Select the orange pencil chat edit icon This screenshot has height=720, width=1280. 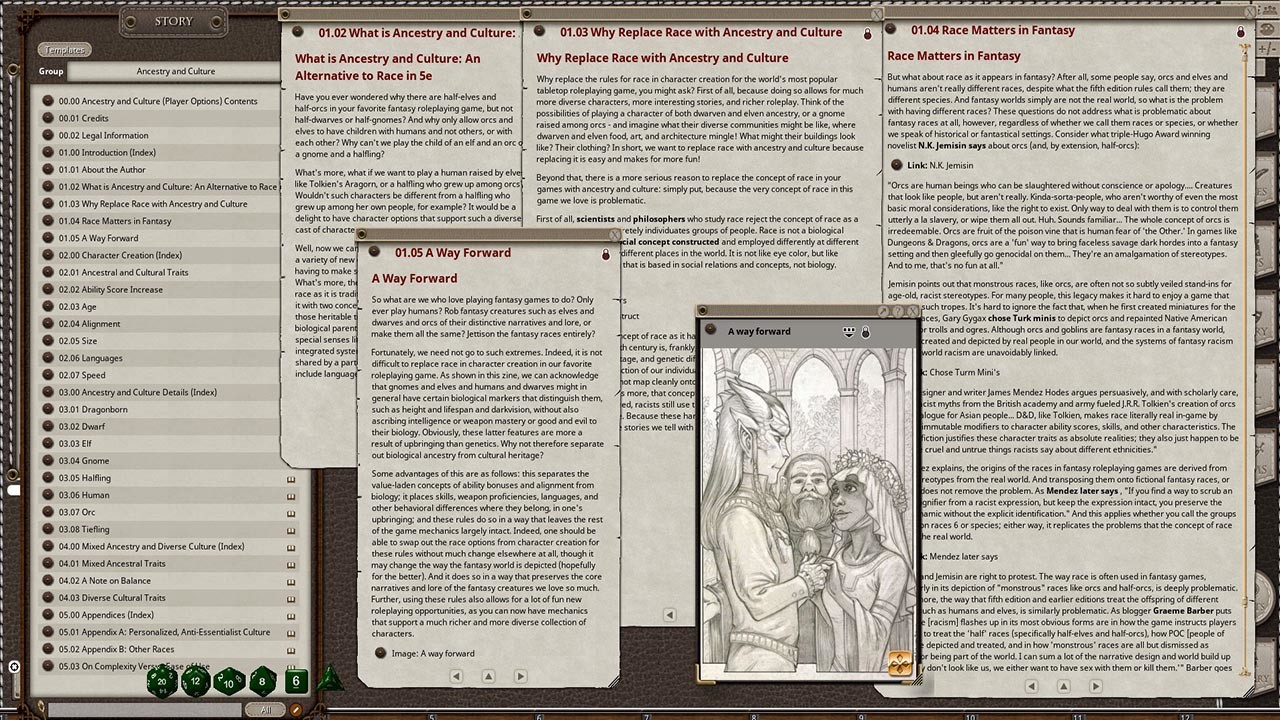pyautogui.click(x=297, y=709)
